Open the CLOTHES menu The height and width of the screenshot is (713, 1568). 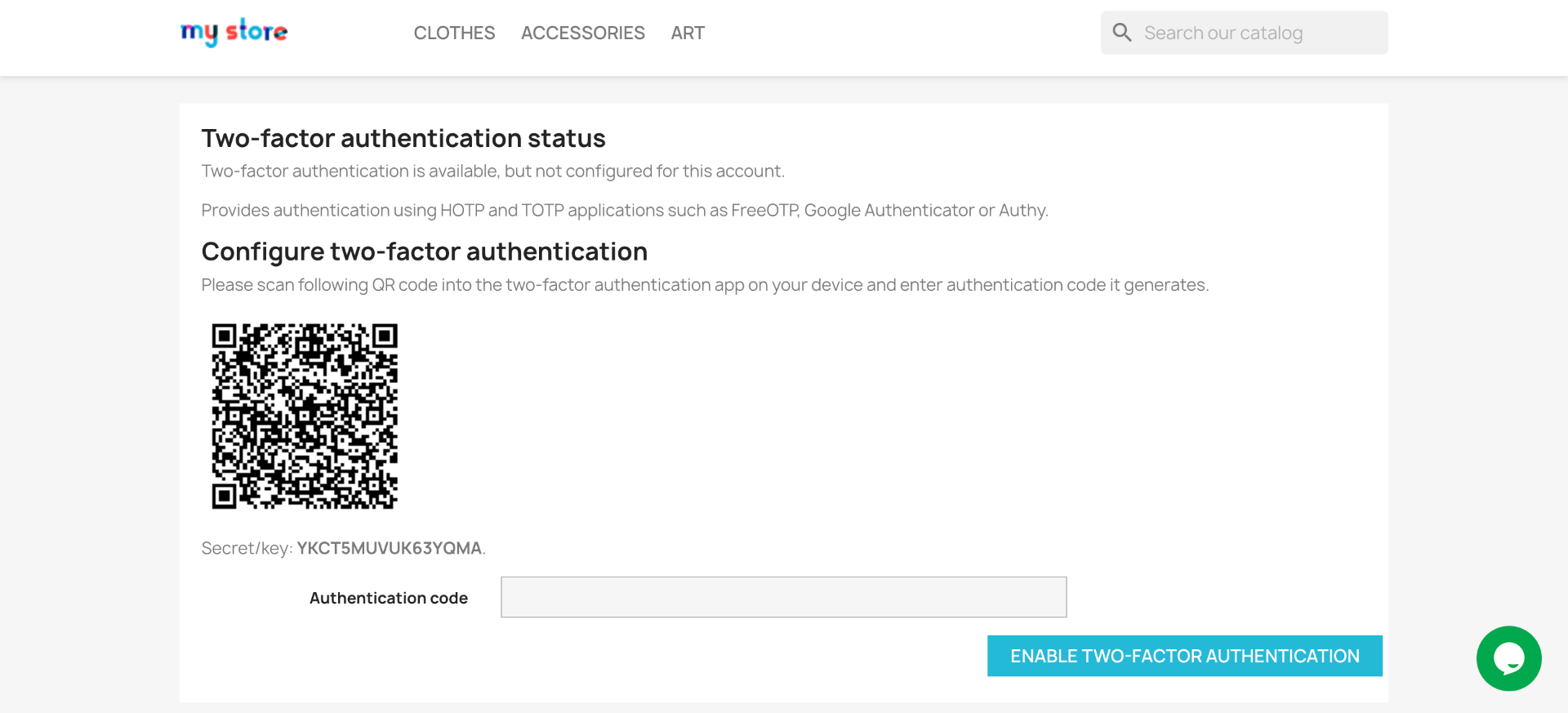point(454,33)
